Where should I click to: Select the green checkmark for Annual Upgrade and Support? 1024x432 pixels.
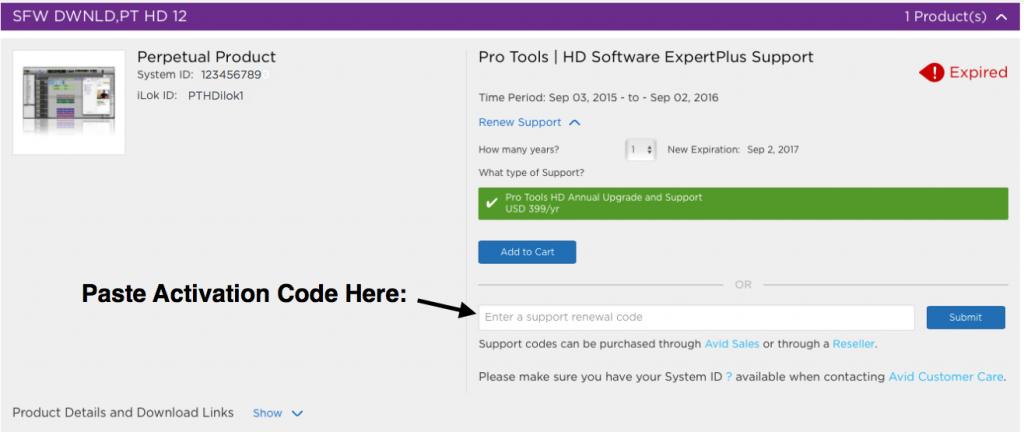pos(491,203)
